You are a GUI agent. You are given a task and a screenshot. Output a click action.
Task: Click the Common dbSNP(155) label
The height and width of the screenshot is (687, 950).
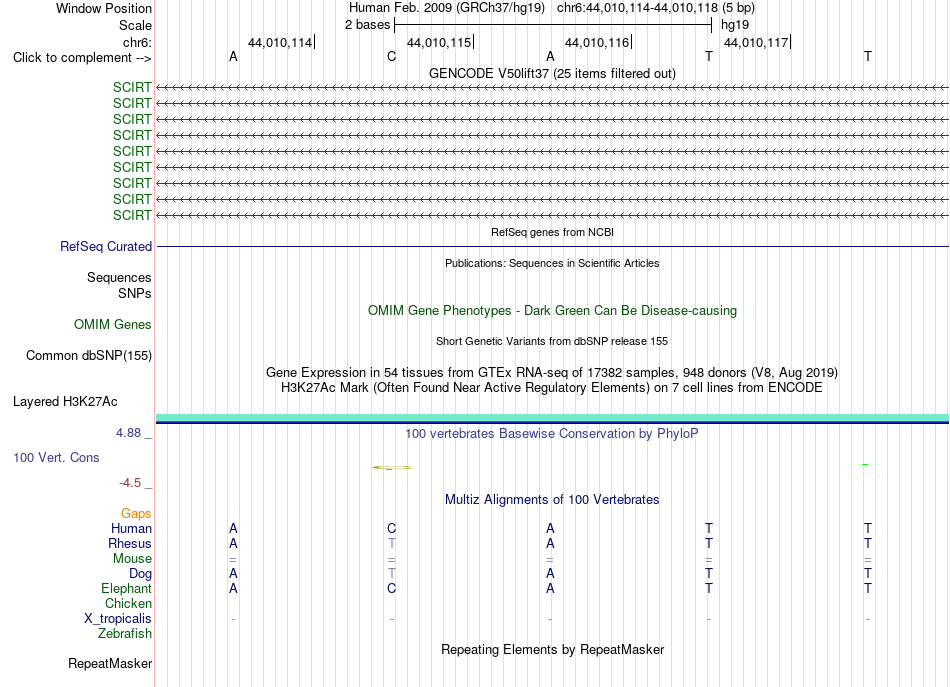(x=88, y=356)
